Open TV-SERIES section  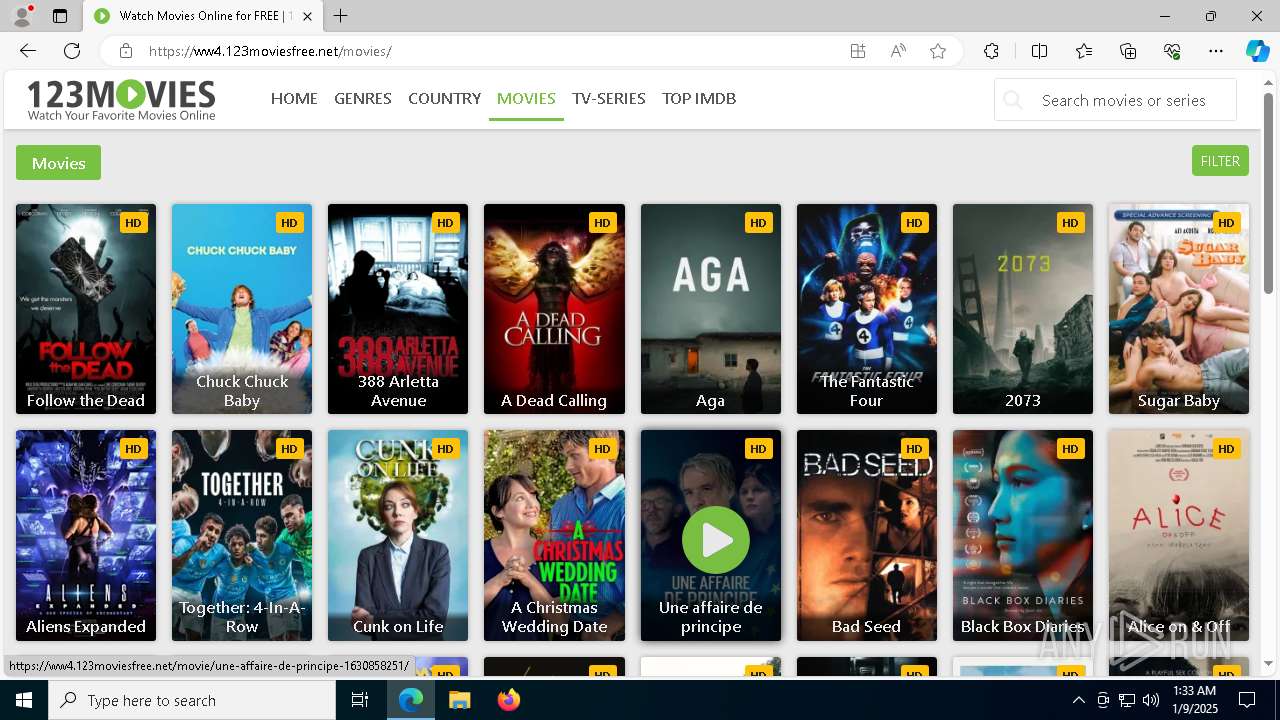point(609,99)
